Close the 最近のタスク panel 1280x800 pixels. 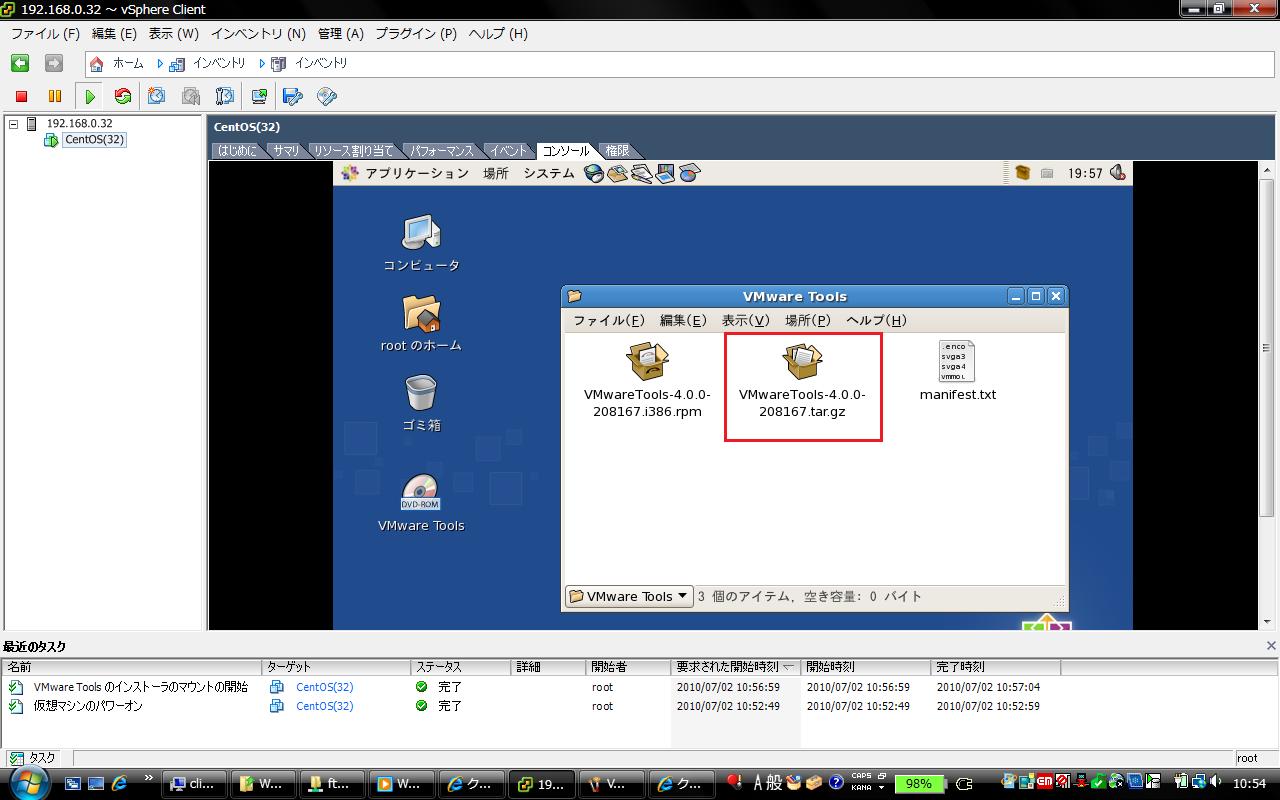click(1271, 646)
